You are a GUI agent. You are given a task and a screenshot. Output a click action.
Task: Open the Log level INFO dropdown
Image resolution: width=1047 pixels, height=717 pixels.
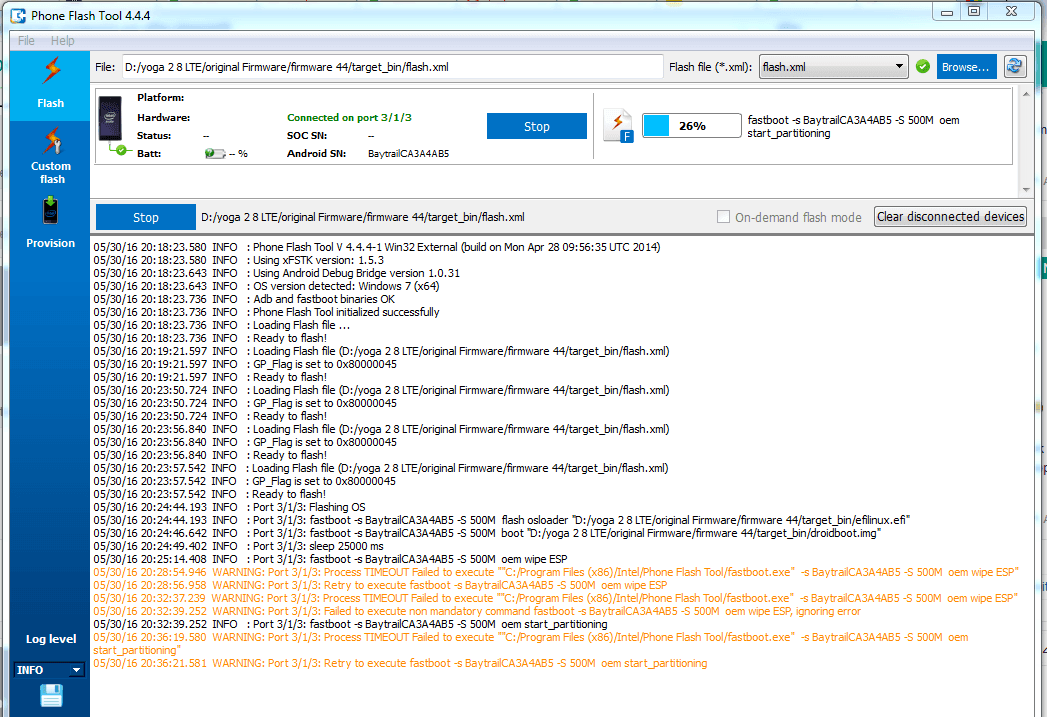(49, 670)
